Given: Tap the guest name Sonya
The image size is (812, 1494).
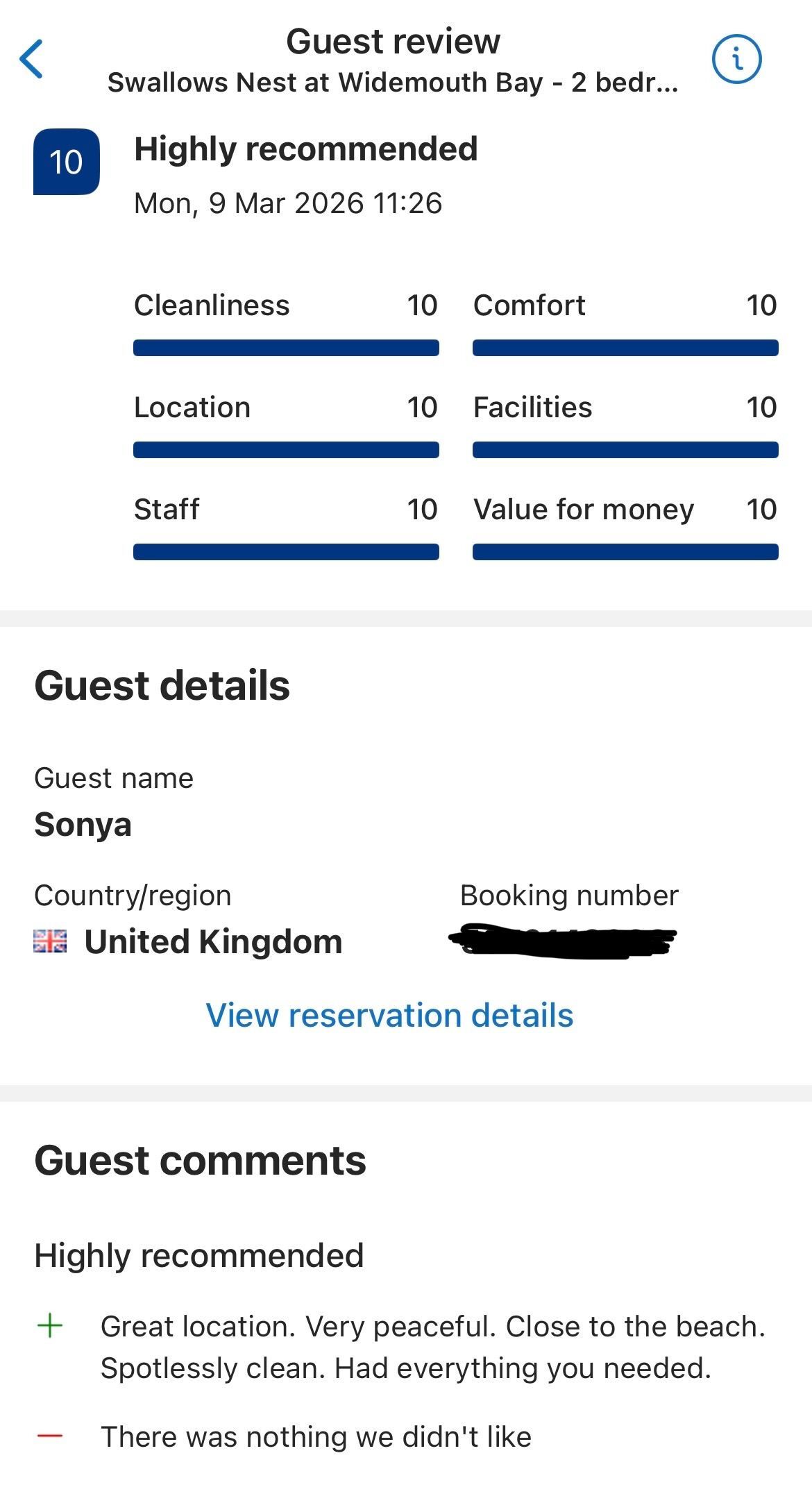Looking at the screenshot, I should 83,825.
